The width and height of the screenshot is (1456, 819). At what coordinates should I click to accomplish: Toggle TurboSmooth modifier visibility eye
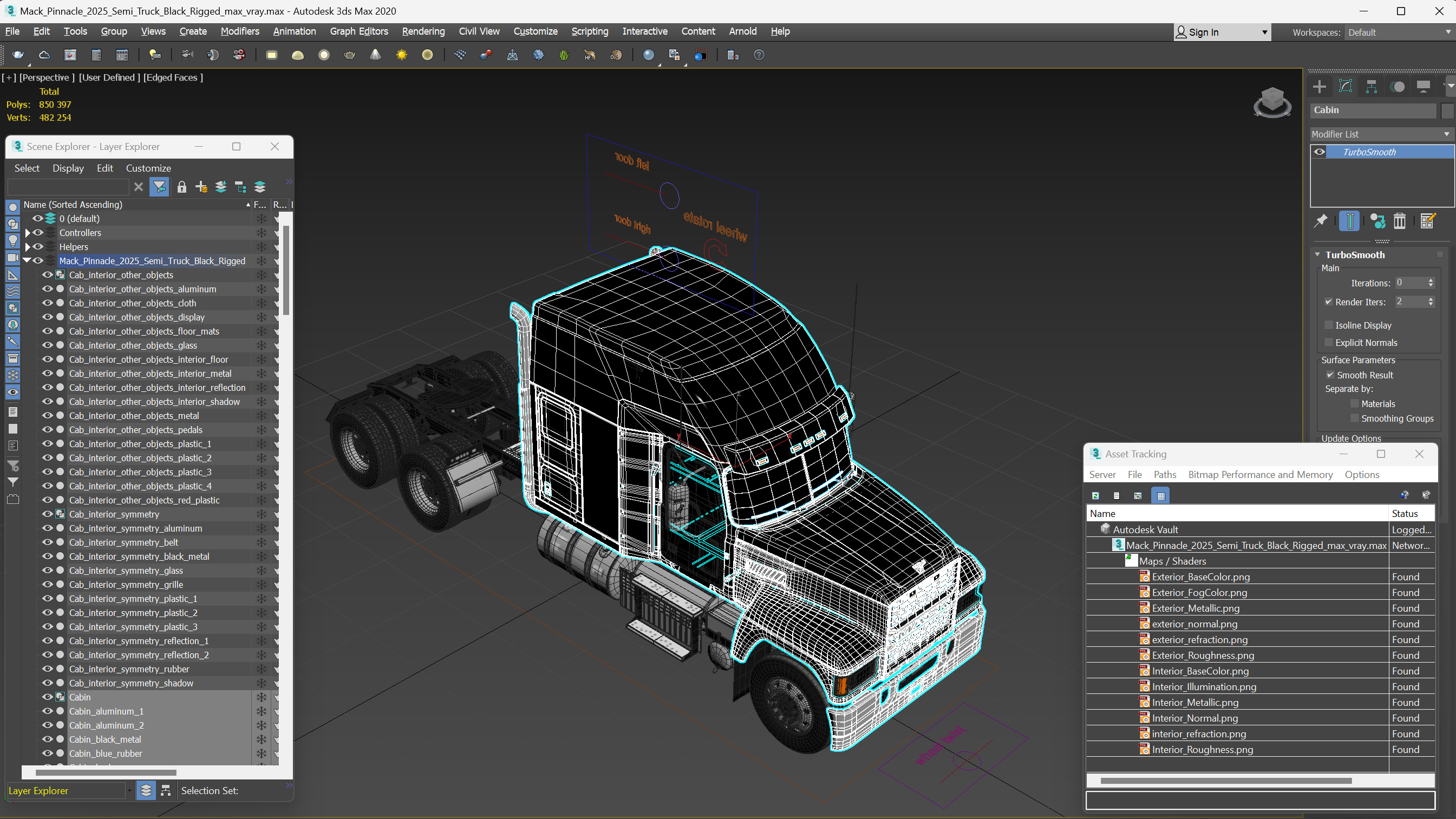pyautogui.click(x=1319, y=152)
